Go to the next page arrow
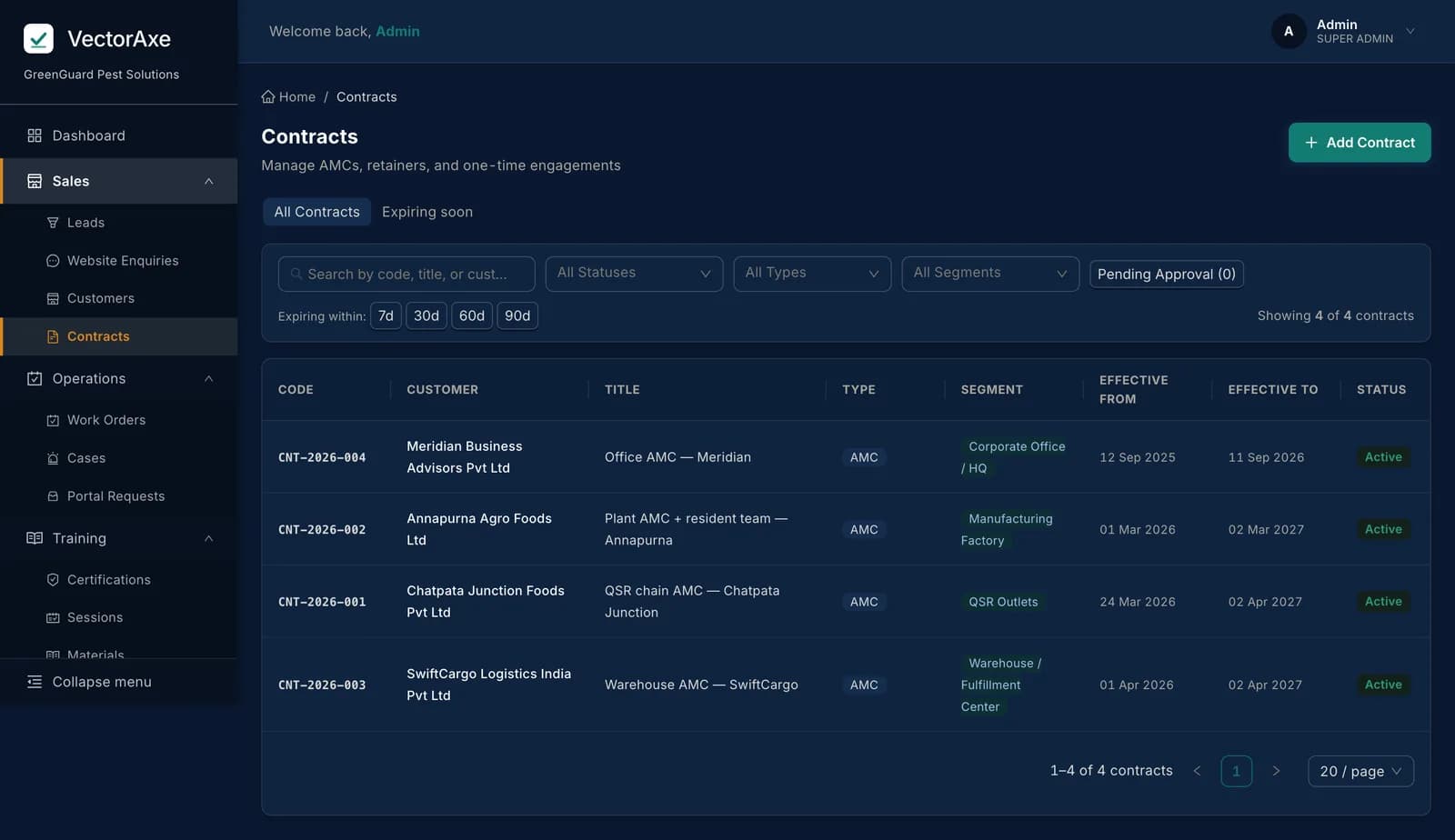Image resolution: width=1455 pixels, height=840 pixels. [x=1276, y=771]
